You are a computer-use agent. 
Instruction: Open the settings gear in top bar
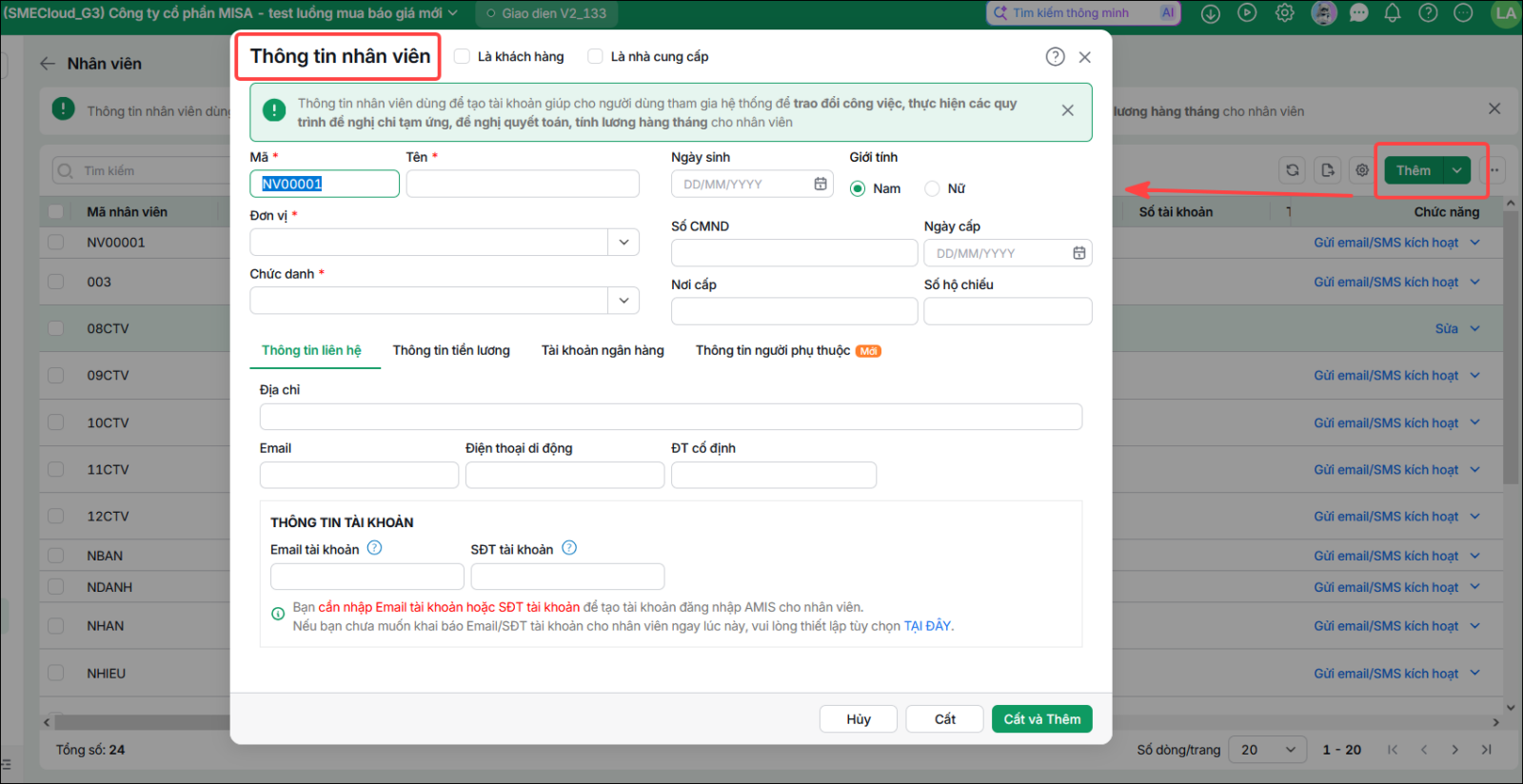point(1284,13)
